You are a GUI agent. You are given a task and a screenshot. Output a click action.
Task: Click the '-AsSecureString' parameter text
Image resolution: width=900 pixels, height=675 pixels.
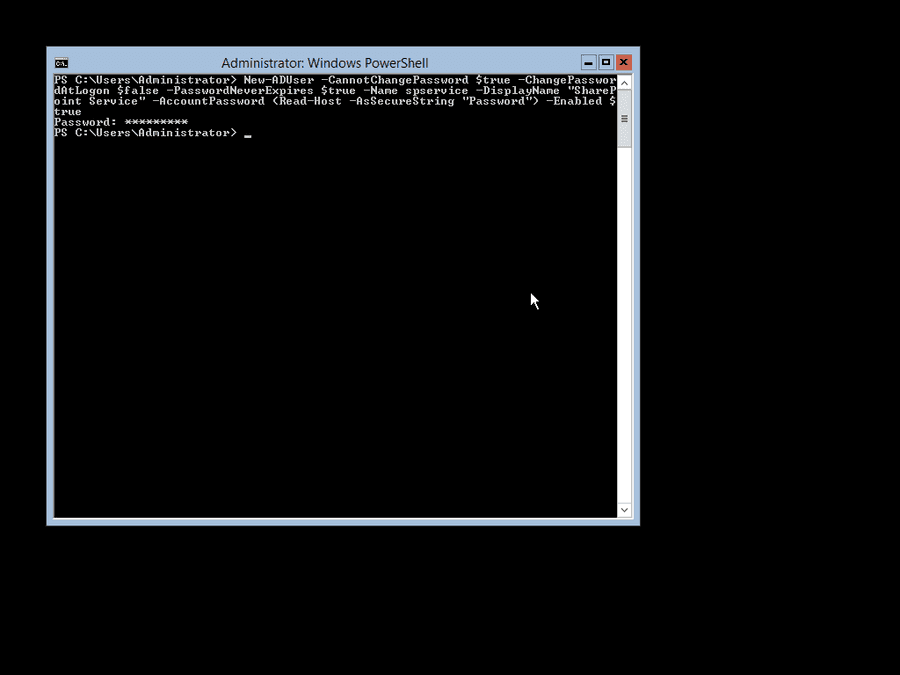(x=402, y=101)
